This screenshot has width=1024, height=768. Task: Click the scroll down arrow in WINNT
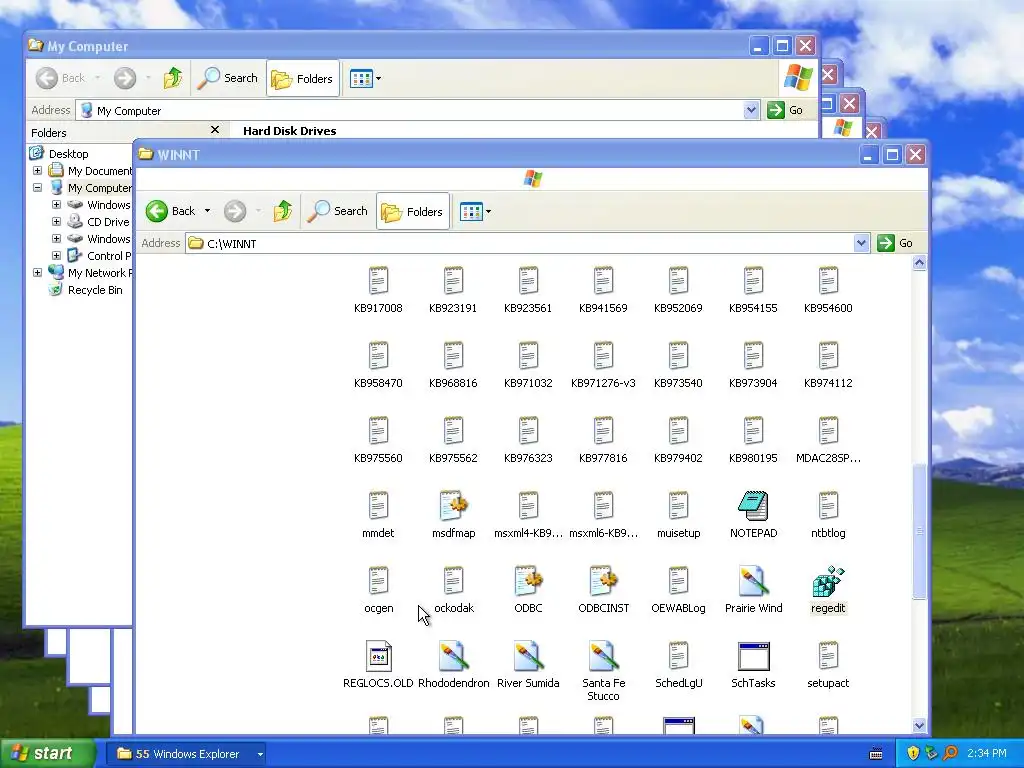pyautogui.click(x=920, y=725)
